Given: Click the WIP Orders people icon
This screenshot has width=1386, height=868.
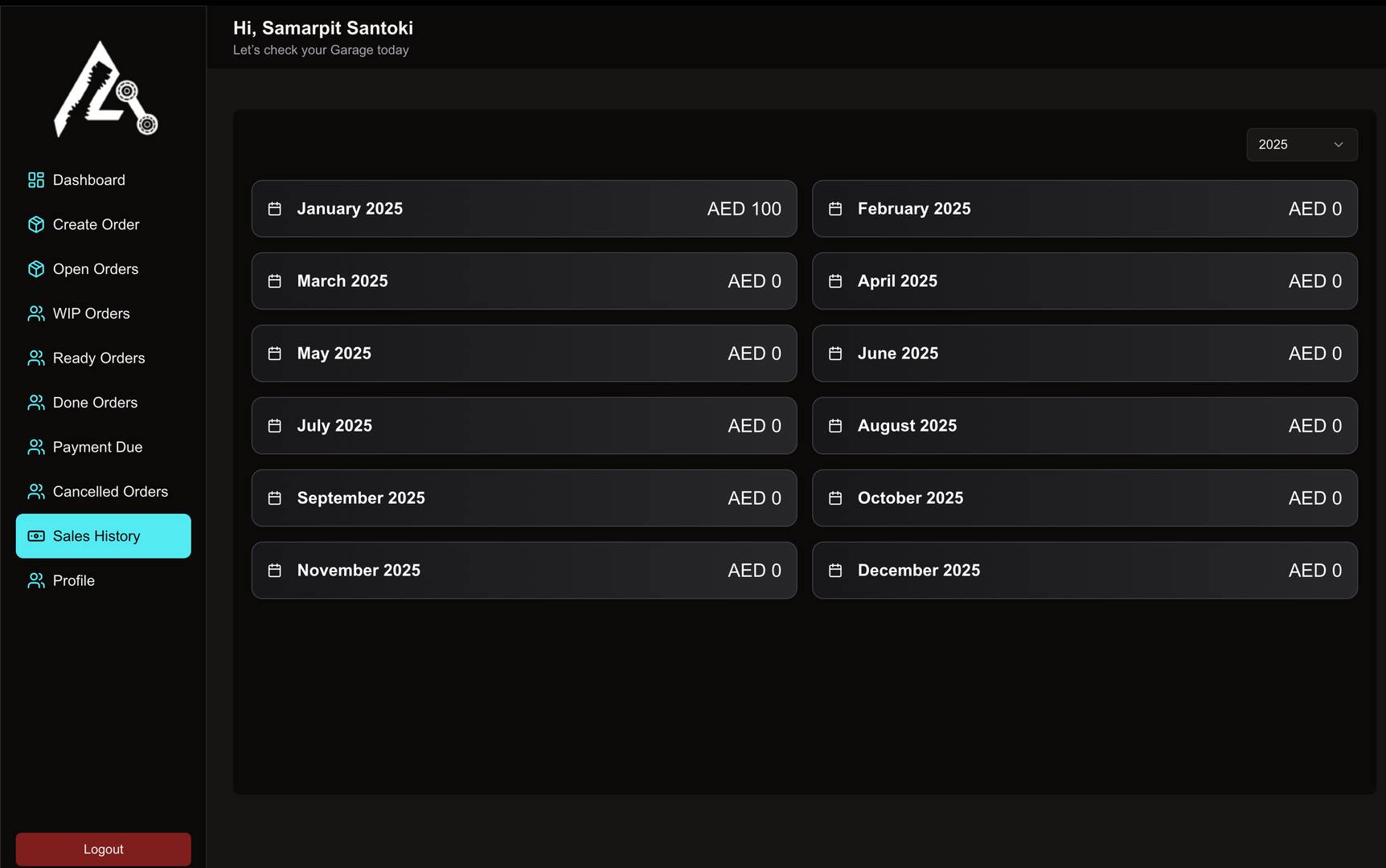Looking at the screenshot, I should [36, 313].
